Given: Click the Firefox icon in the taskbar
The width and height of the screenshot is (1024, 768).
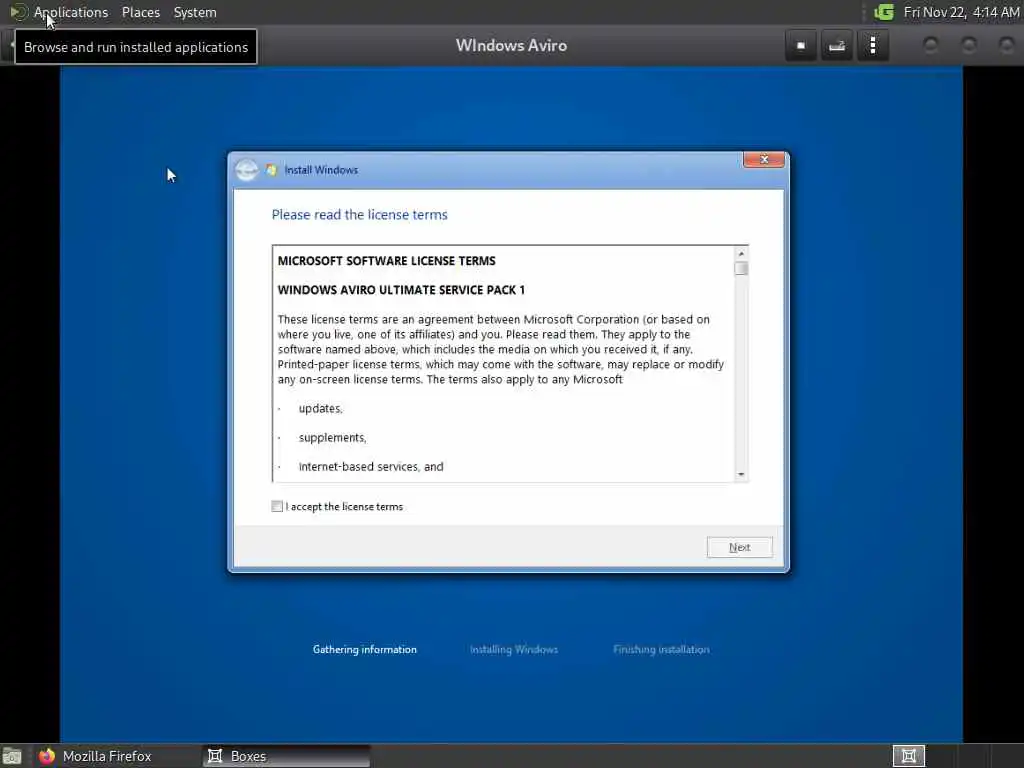Looking at the screenshot, I should tap(47, 756).
